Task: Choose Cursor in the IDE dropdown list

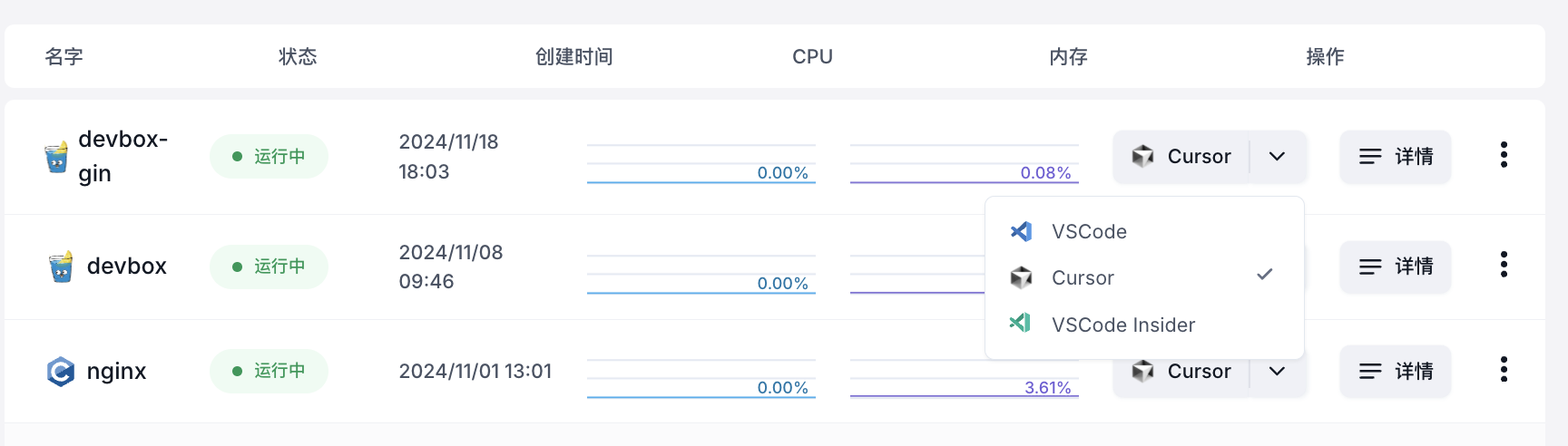Action: [x=1083, y=278]
